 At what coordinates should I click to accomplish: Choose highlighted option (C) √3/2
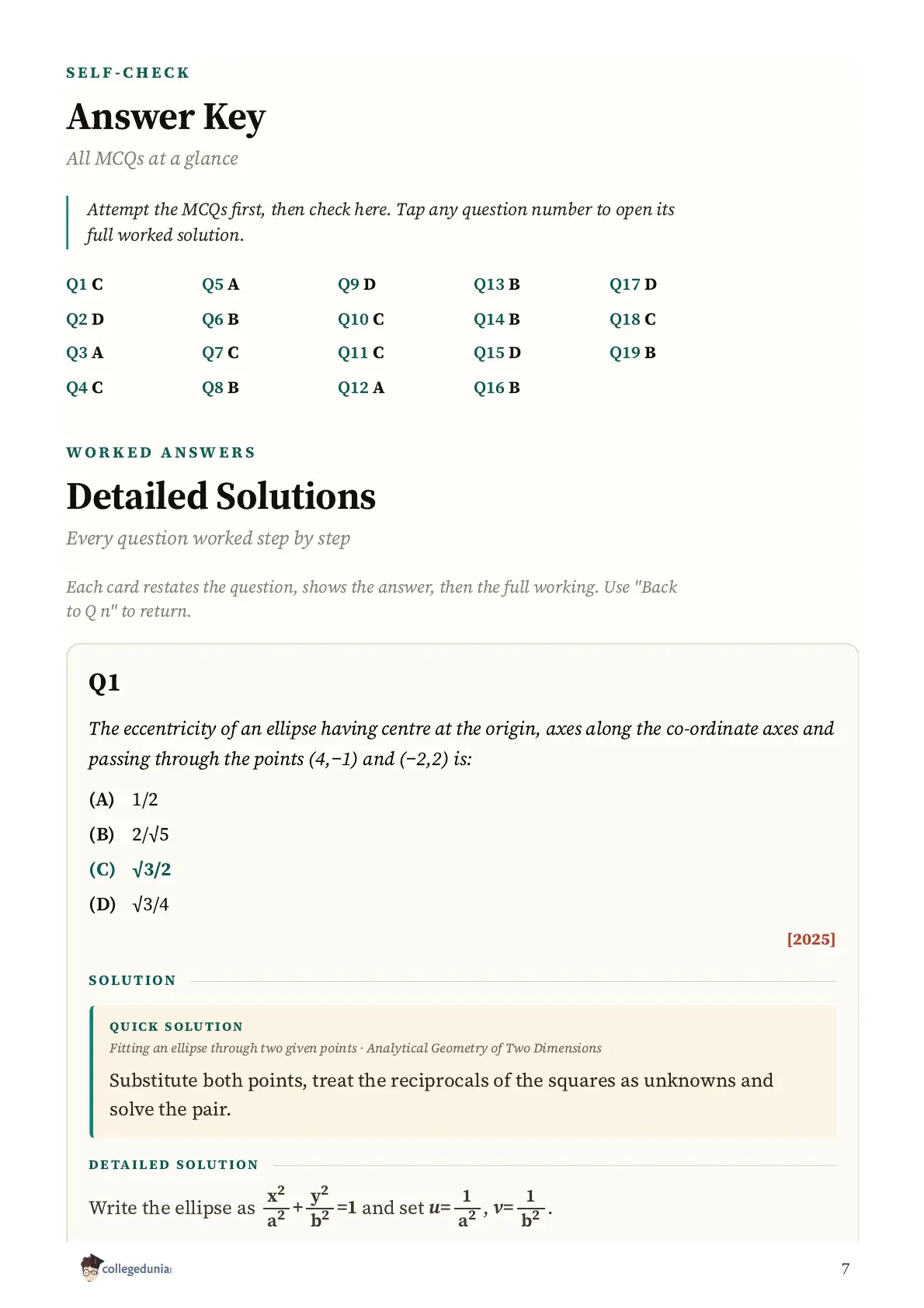tap(130, 869)
